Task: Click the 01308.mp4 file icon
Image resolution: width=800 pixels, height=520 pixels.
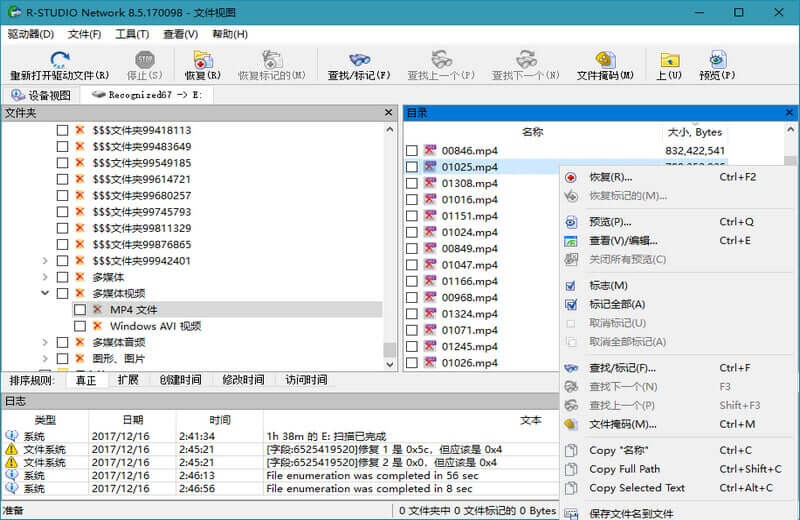Action: 430,183
